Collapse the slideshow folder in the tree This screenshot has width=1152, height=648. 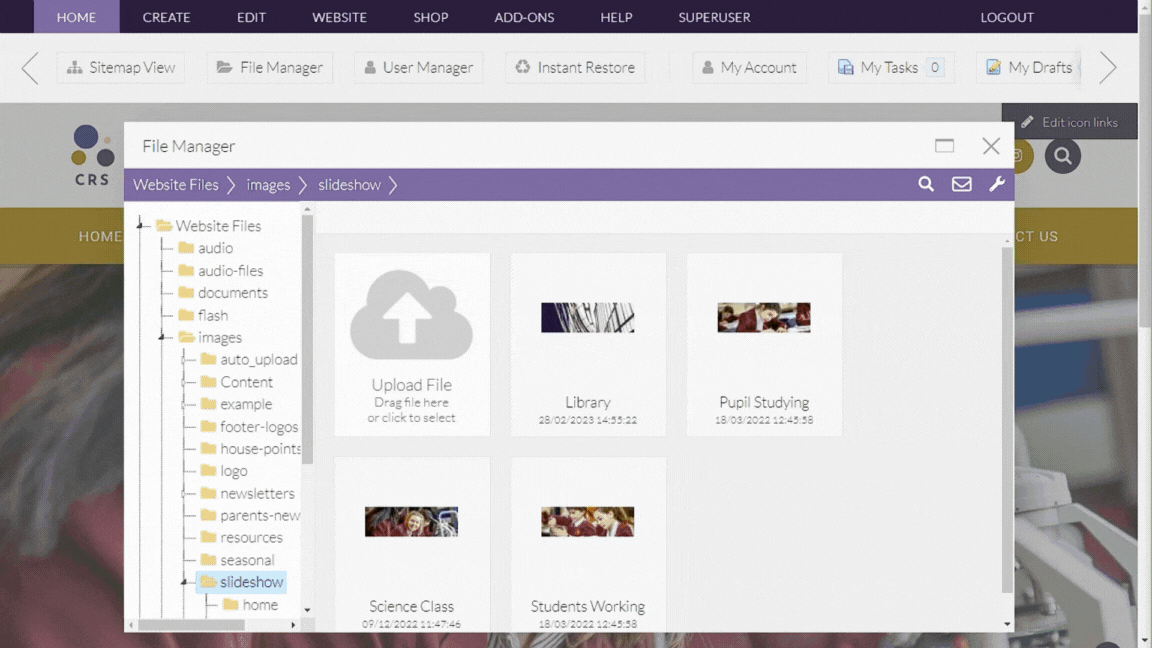tap(184, 582)
